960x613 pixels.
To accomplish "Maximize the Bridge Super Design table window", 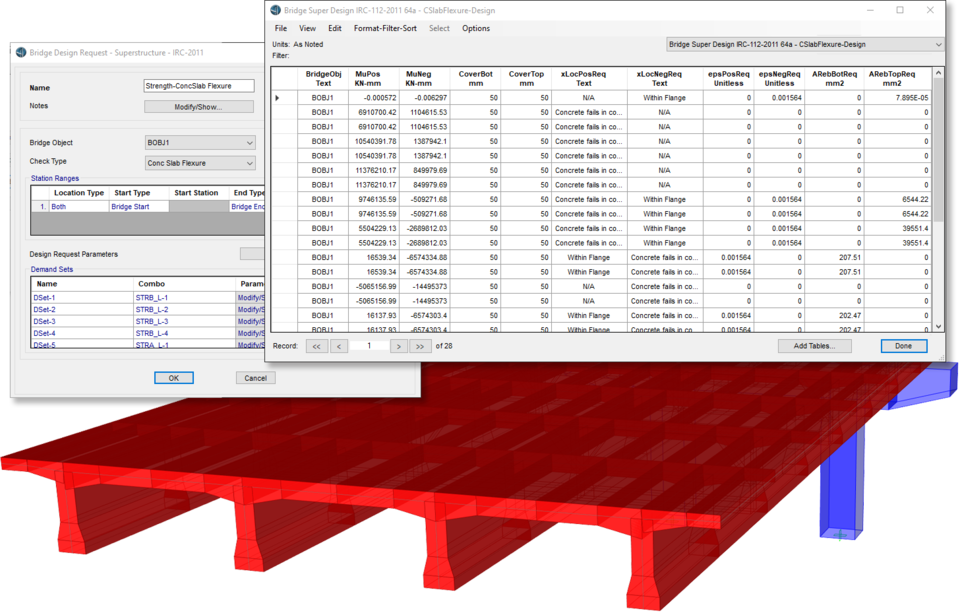I will point(900,10).
